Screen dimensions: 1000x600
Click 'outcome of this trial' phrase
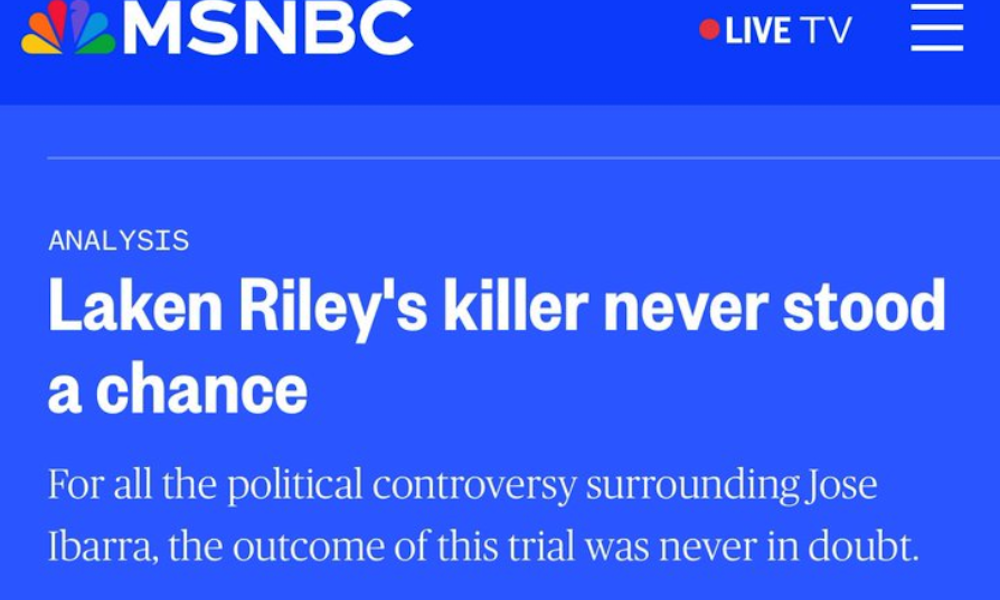404,546
